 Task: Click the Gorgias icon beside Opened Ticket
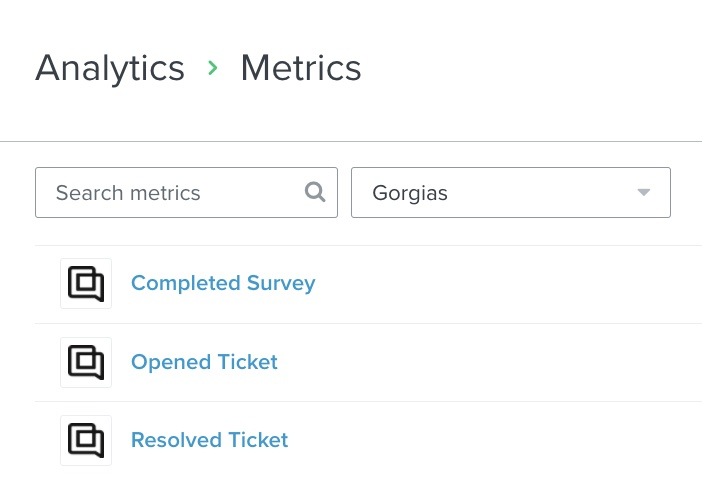pos(86,362)
